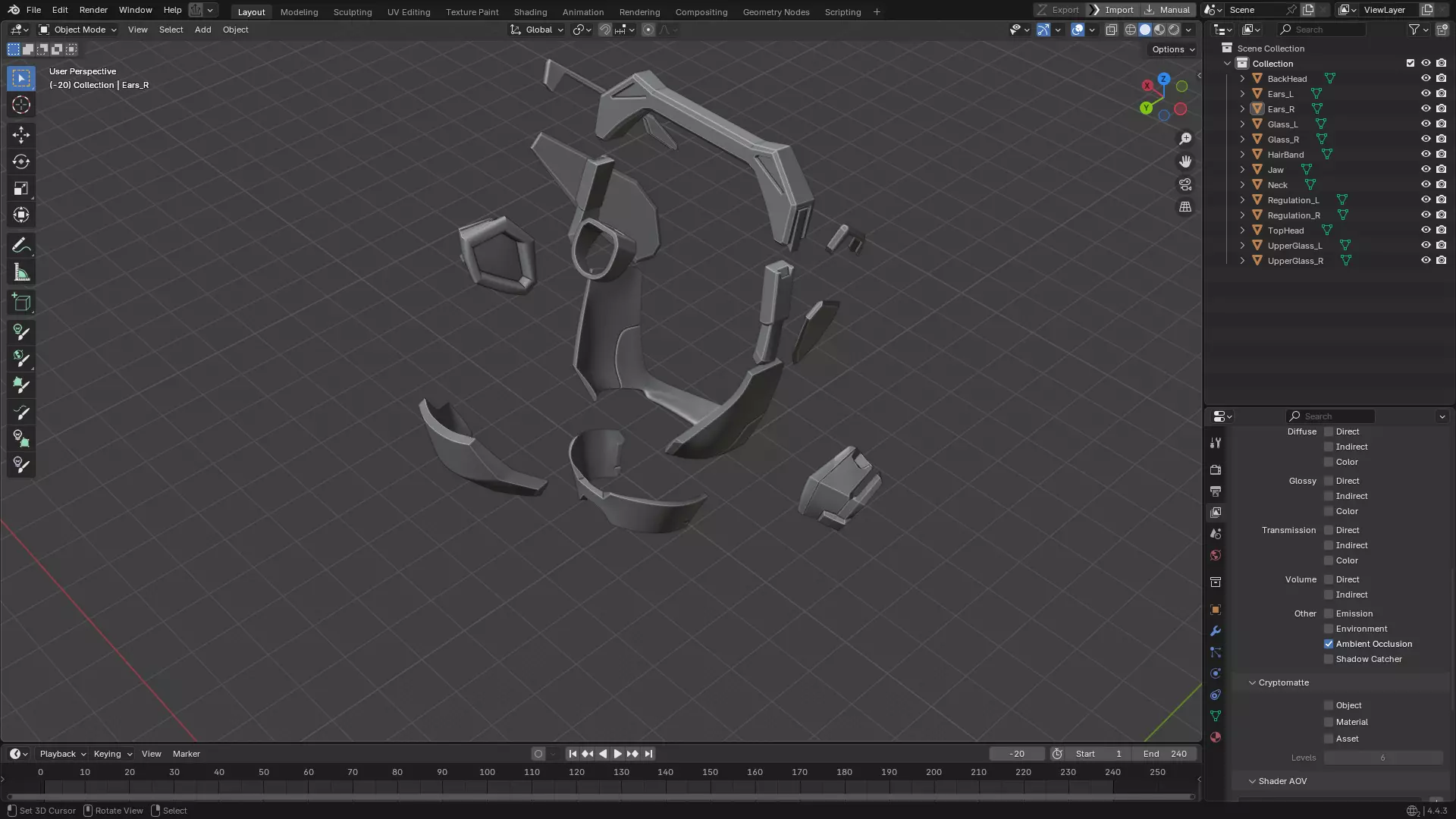This screenshot has width=1456, height=819.
Task: Open the Render properties tab icon
Action: (1216, 470)
